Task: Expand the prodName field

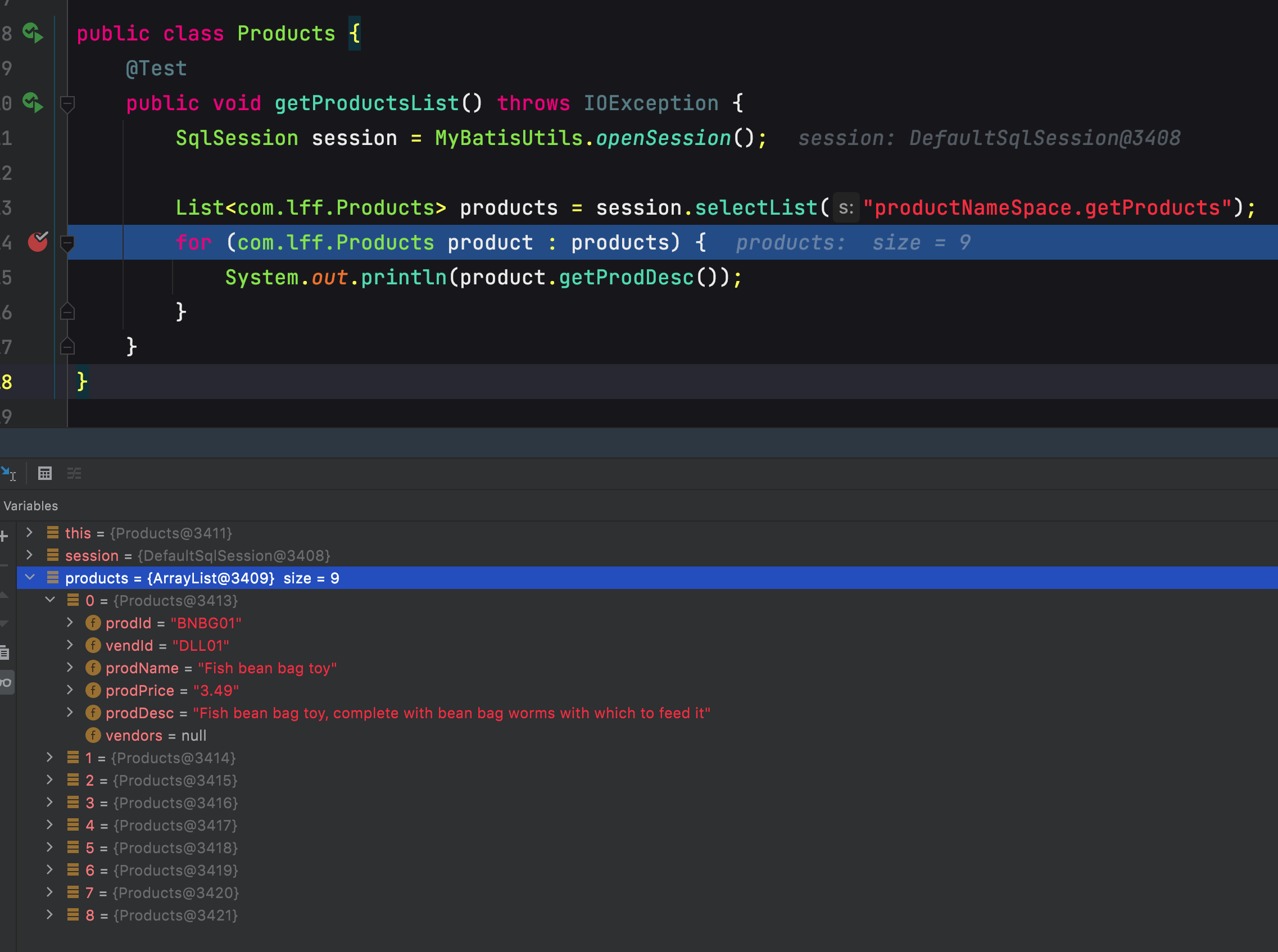Action: coord(70,667)
